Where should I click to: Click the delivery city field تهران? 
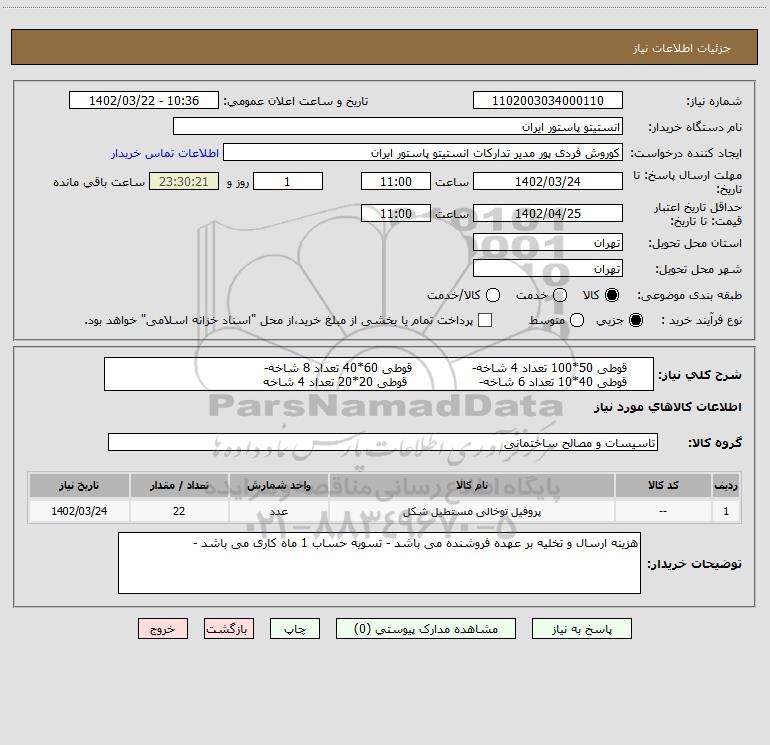[548, 268]
